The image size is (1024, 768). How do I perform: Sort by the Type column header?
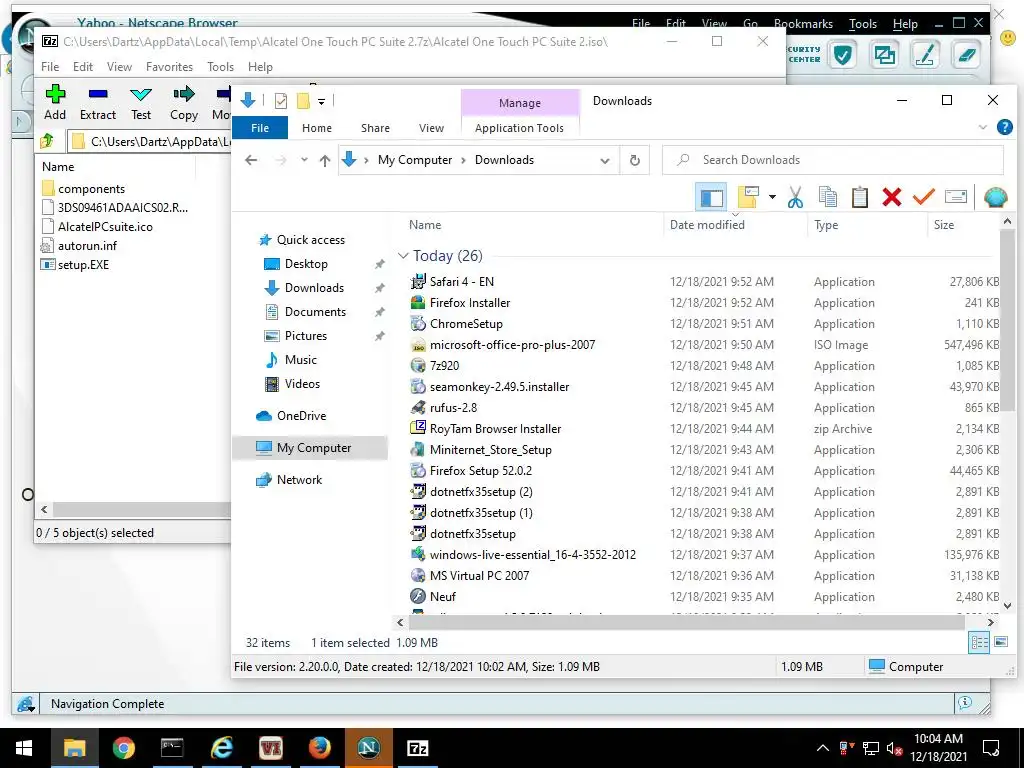825,225
